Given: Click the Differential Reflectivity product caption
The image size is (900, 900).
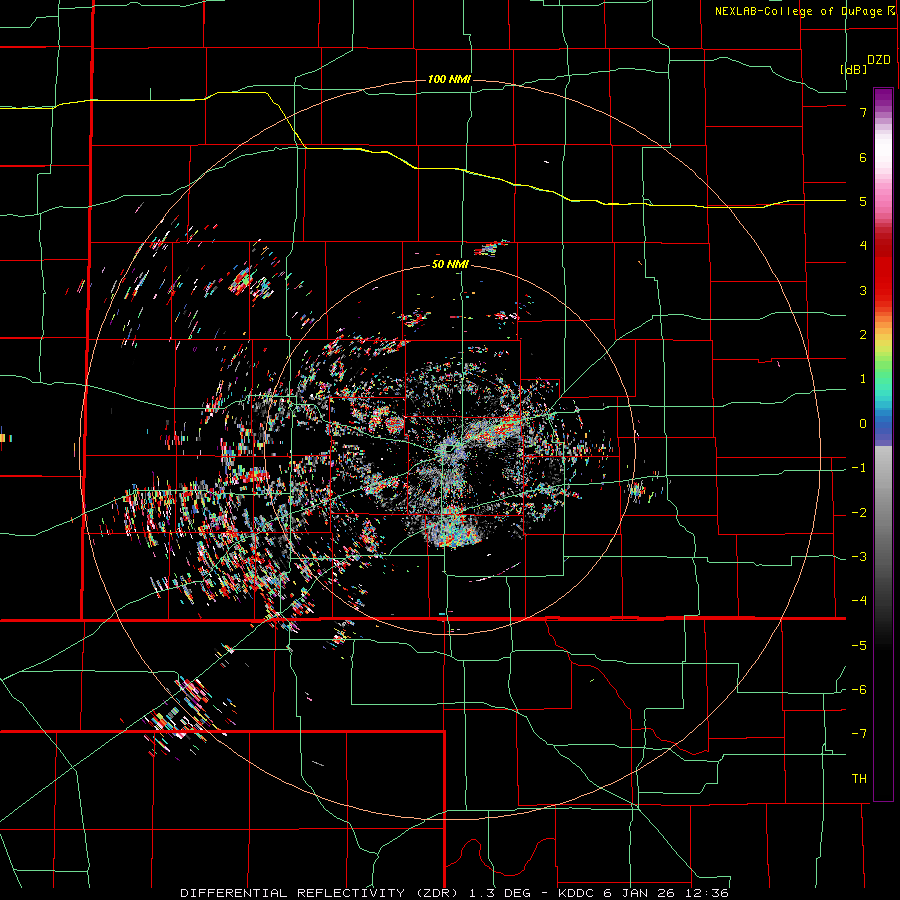Looking at the screenshot, I should tap(454, 893).
